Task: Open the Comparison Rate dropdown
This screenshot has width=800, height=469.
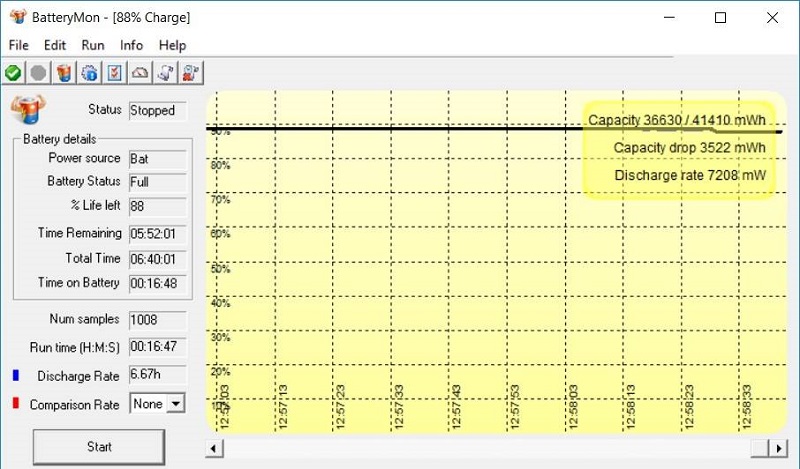Action: tap(176, 404)
